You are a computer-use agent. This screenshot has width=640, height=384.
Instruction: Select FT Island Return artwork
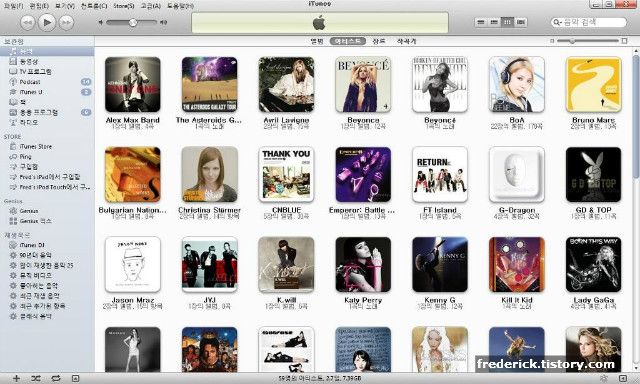(x=440, y=175)
